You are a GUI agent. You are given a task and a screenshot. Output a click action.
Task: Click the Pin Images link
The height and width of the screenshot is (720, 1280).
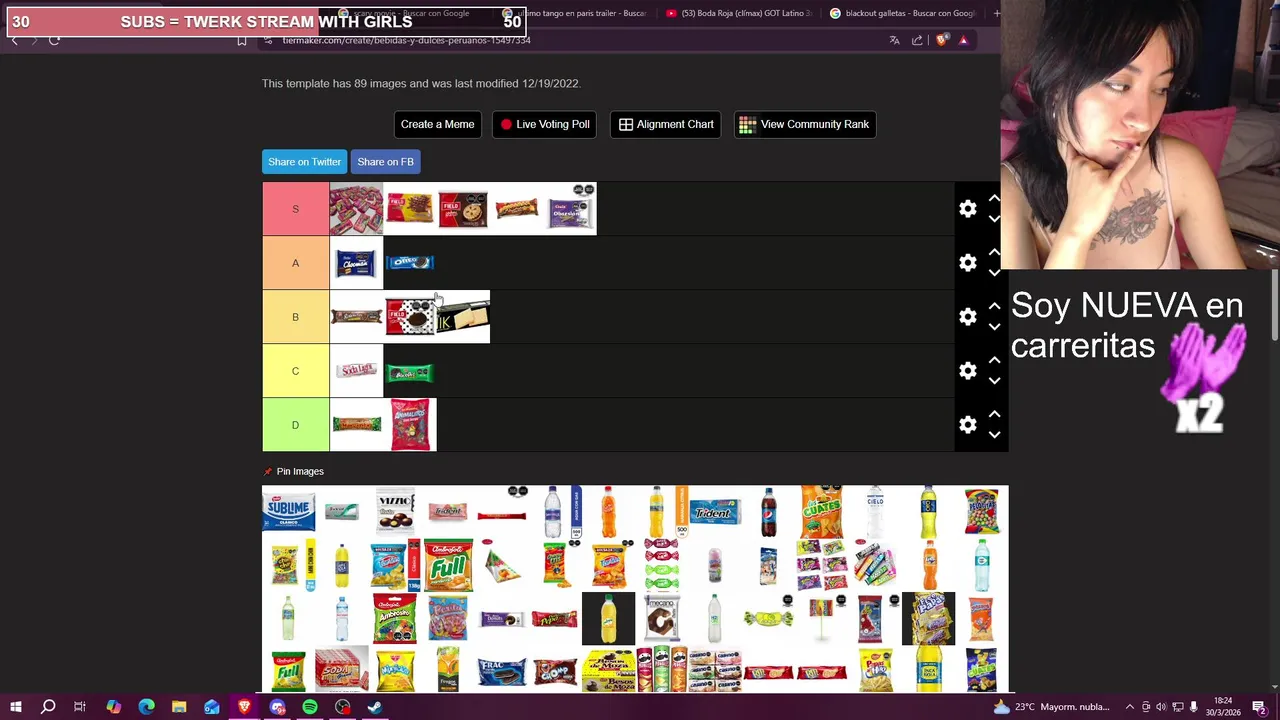pyautogui.click(x=300, y=471)
